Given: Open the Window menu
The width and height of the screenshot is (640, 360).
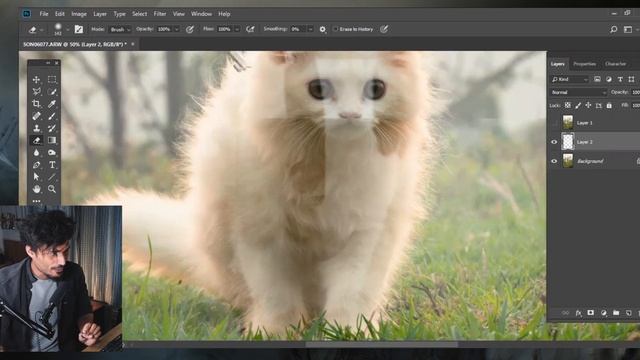Looking at the screenshot, I should 201,14.
